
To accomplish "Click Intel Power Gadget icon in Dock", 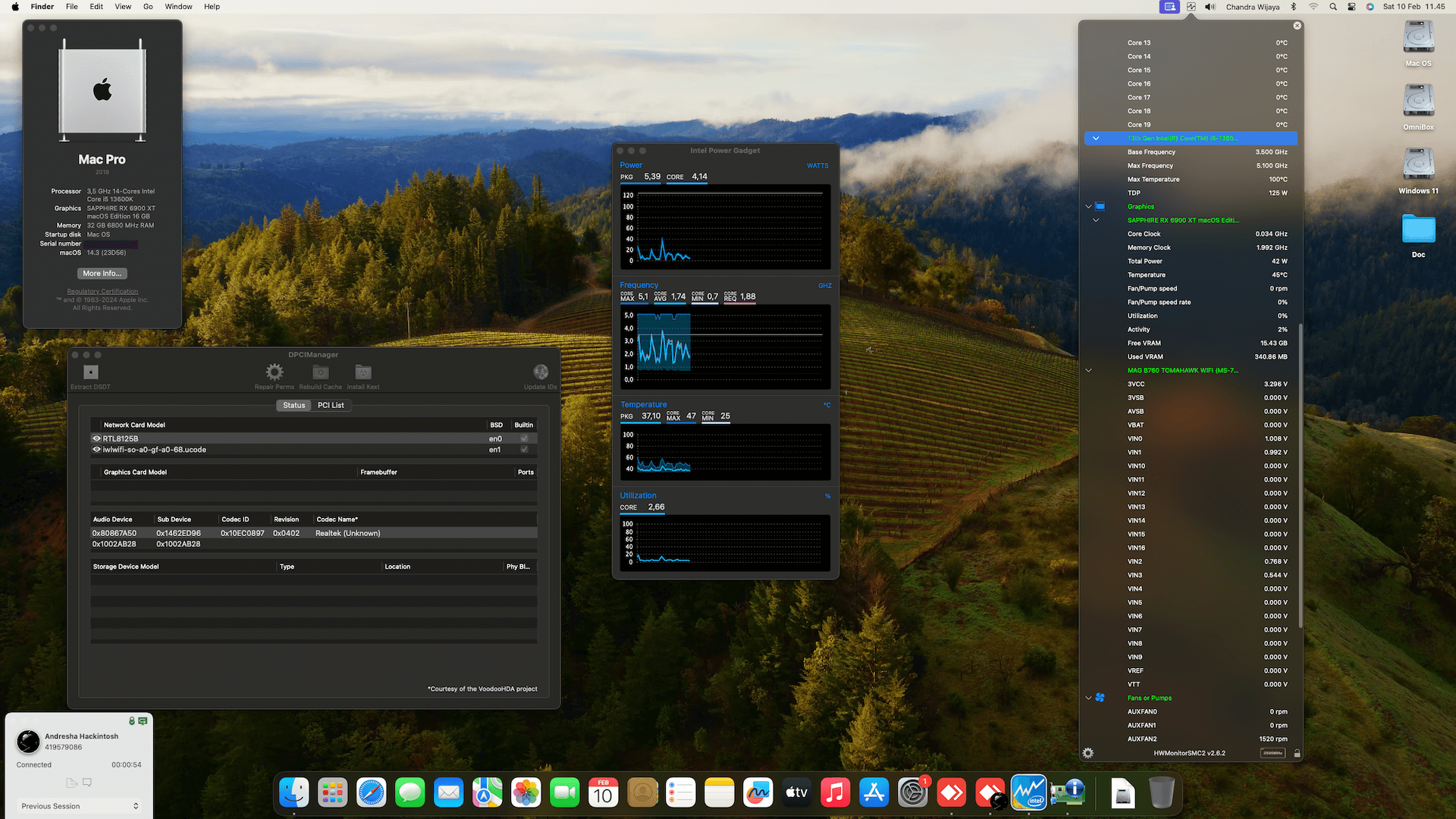I will (1029, 793).
